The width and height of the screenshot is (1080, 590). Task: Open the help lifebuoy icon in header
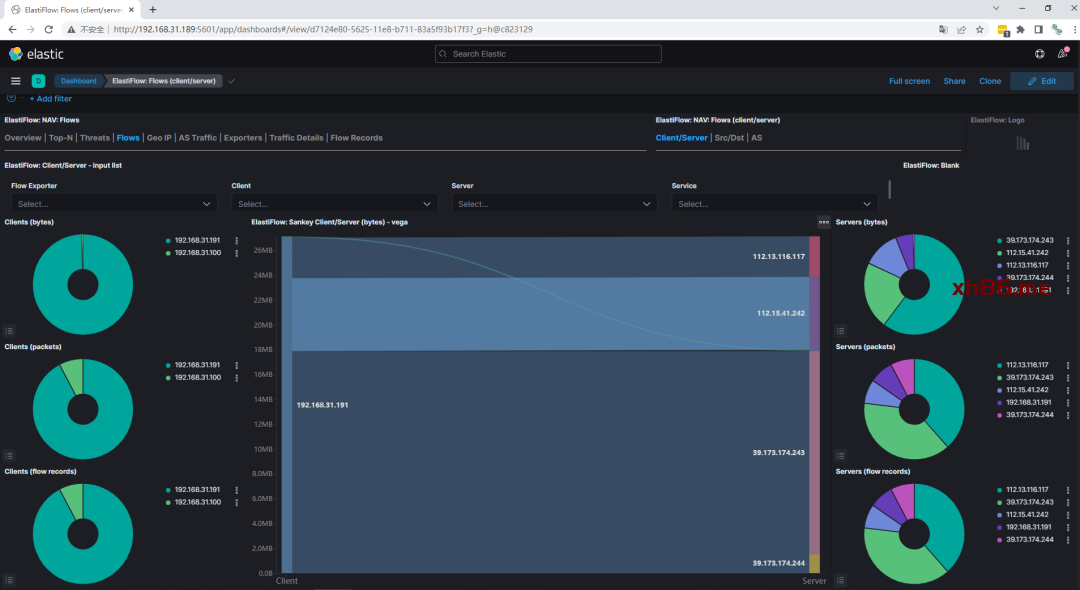1039,54
